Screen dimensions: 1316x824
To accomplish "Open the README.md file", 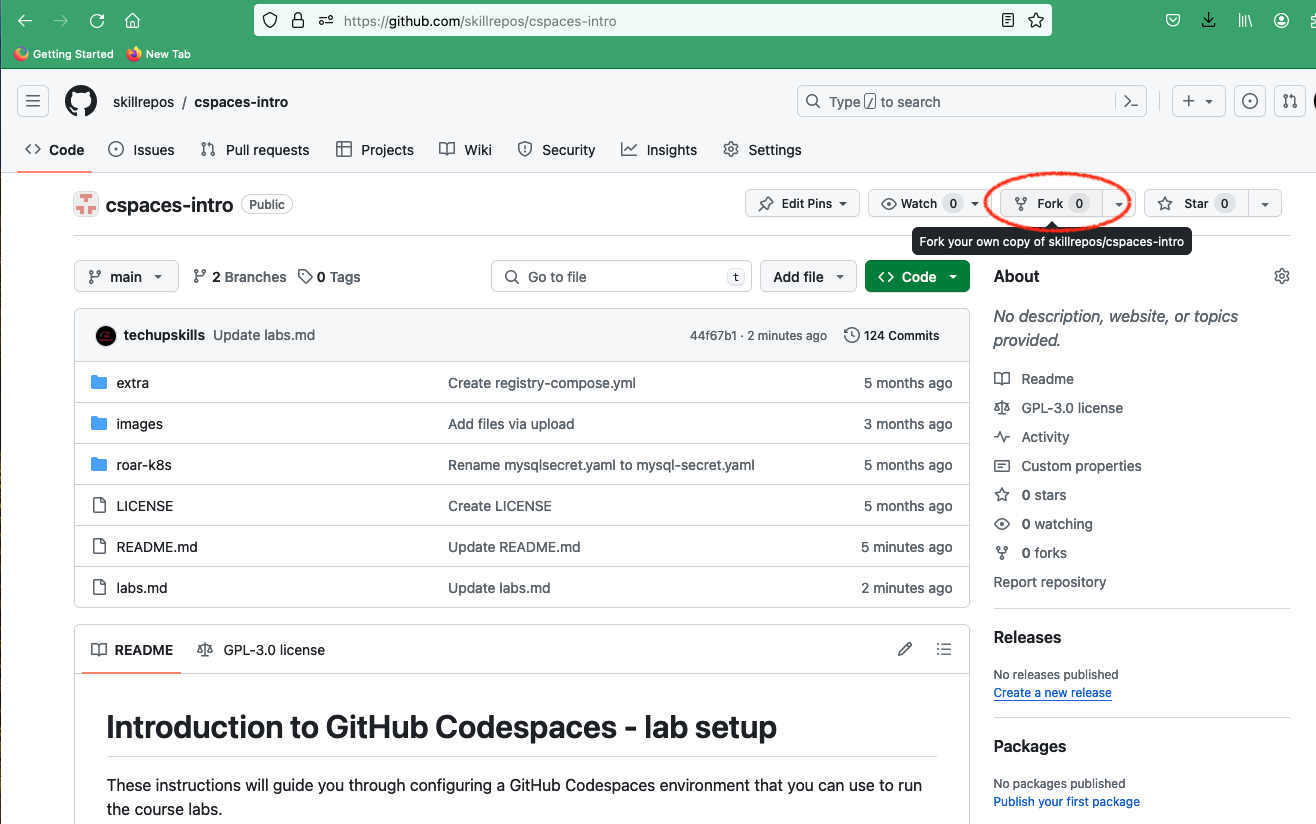I will click(157, 547).
